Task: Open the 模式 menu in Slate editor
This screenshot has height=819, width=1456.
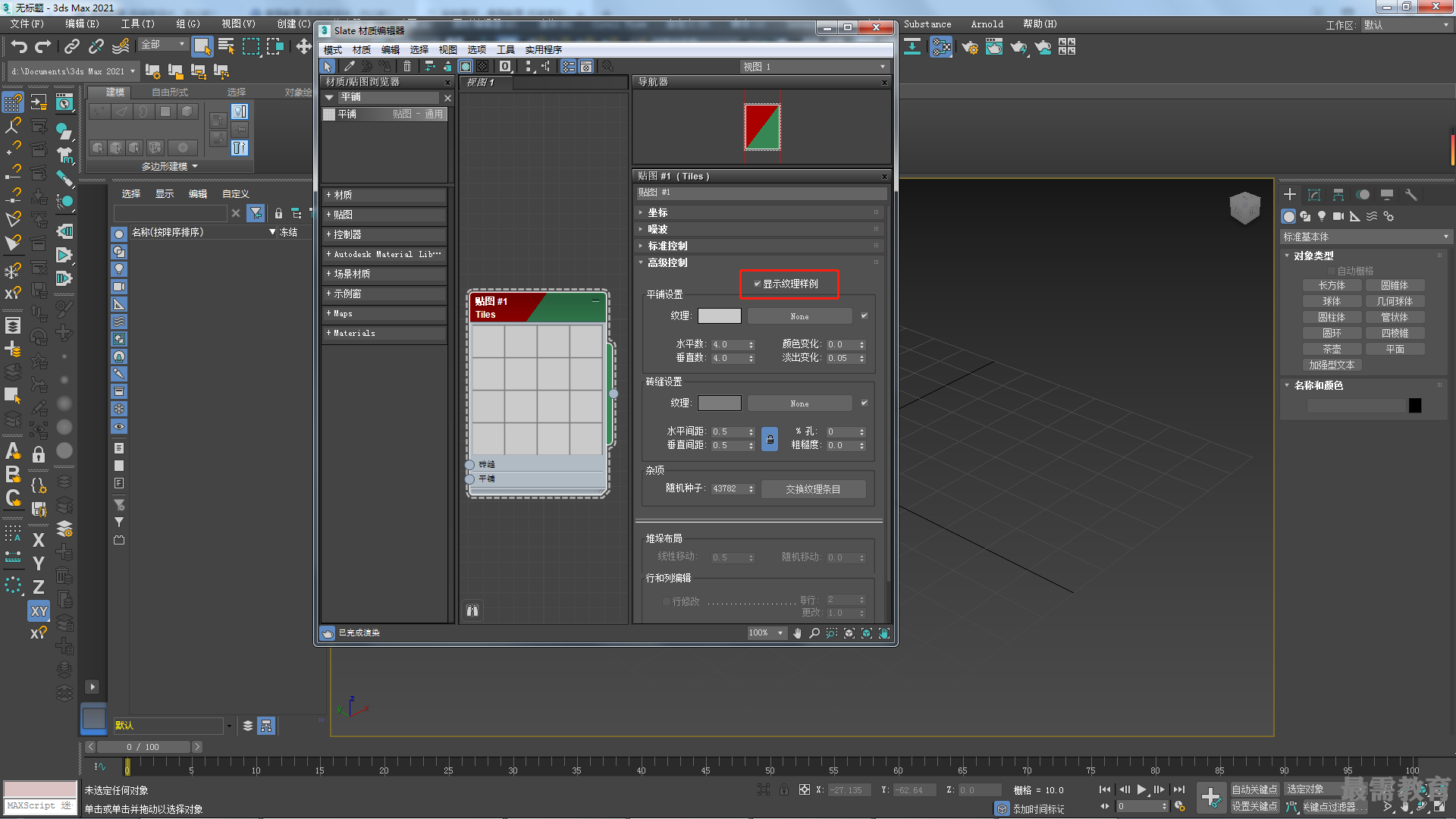Action: coord(333,49)
